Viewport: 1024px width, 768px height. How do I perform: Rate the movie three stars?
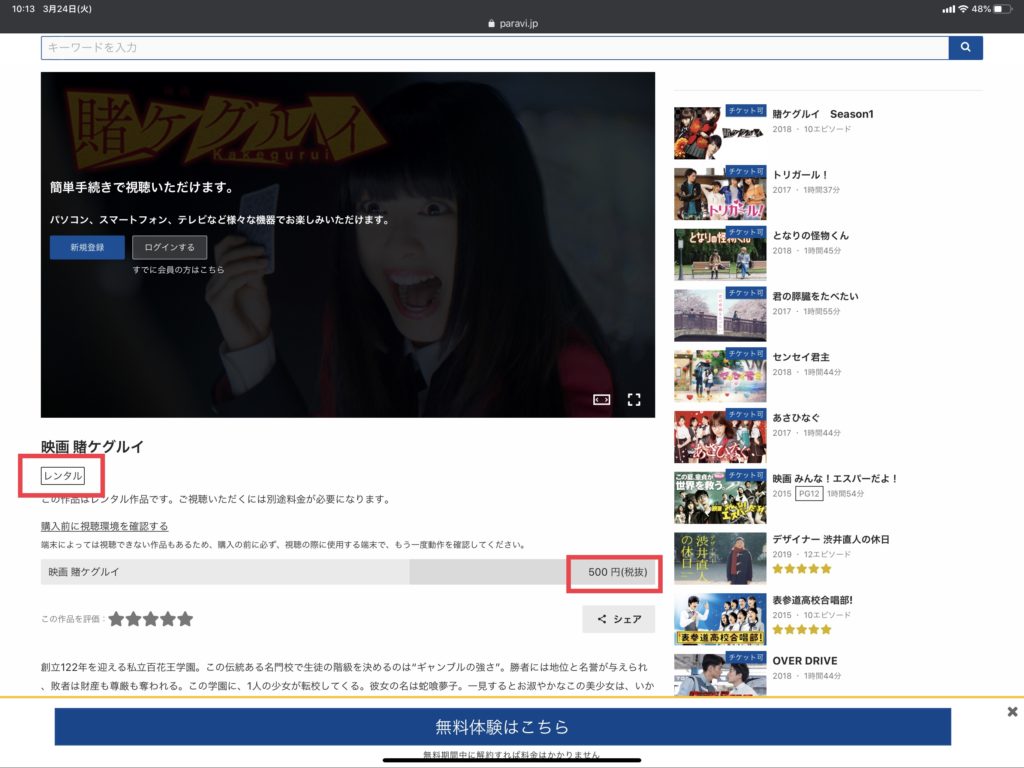151,619
